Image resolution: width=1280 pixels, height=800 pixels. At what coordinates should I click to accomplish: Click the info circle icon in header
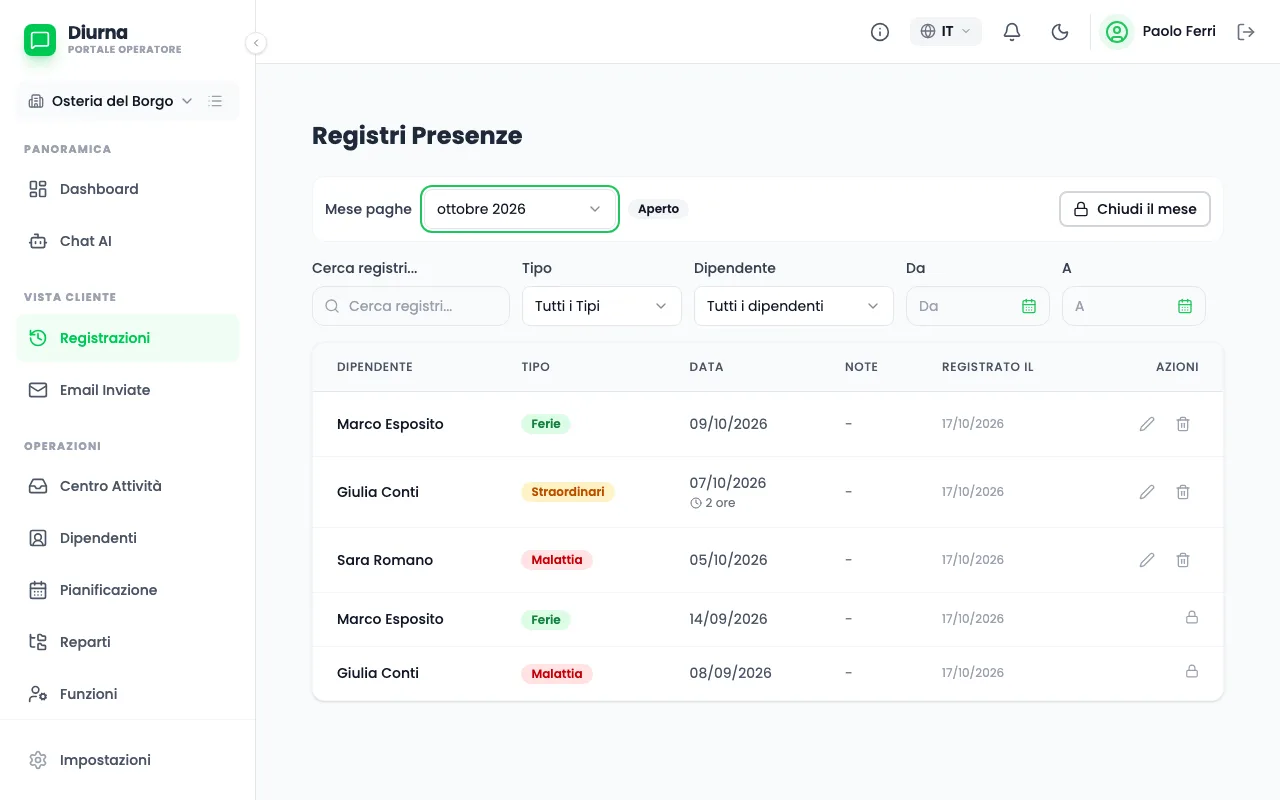pyautogui.click(x=880, y=32)
